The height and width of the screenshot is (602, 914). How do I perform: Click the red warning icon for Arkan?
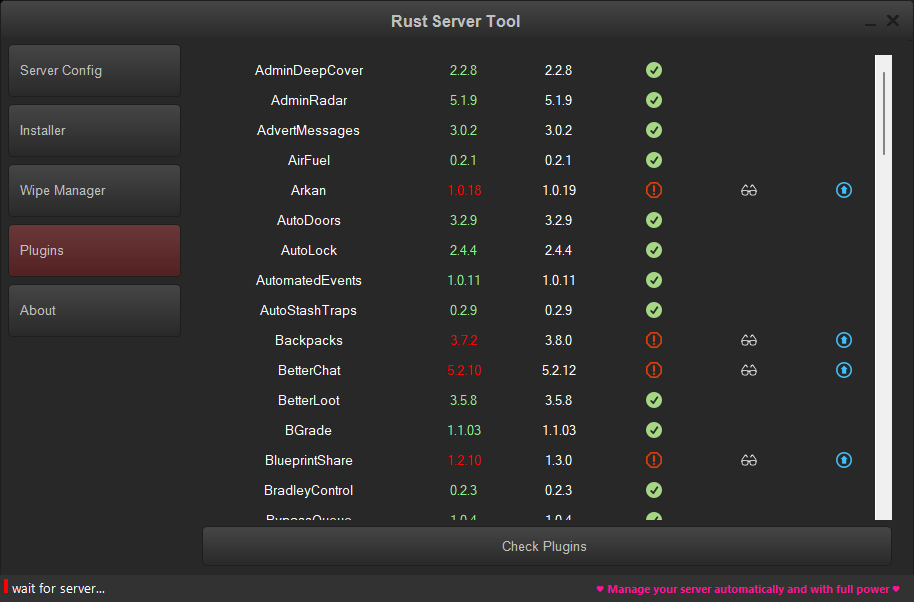654,190
